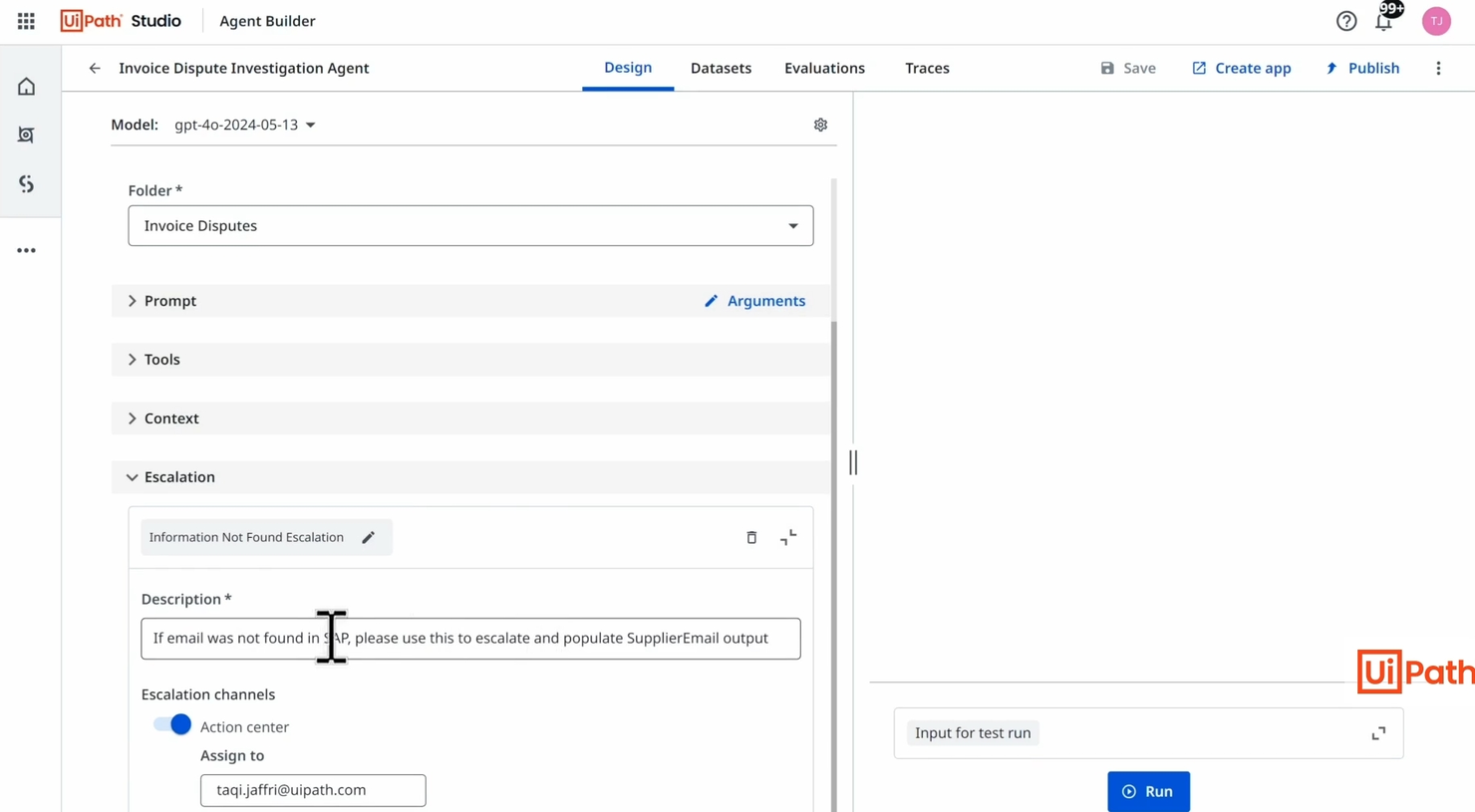Open the app launcher grid icon

coord(26,21)
